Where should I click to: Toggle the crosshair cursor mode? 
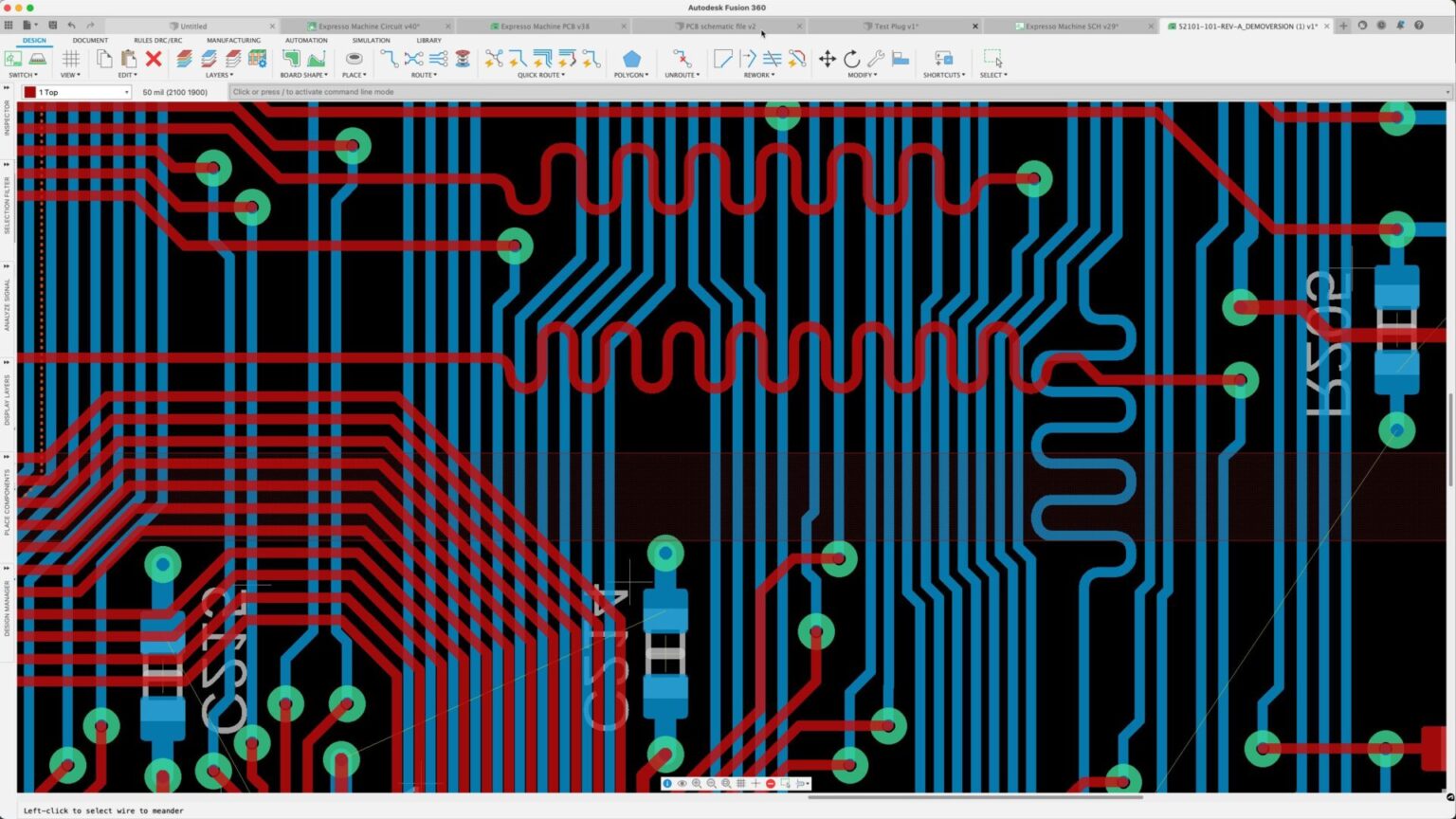tap(755, 784)
